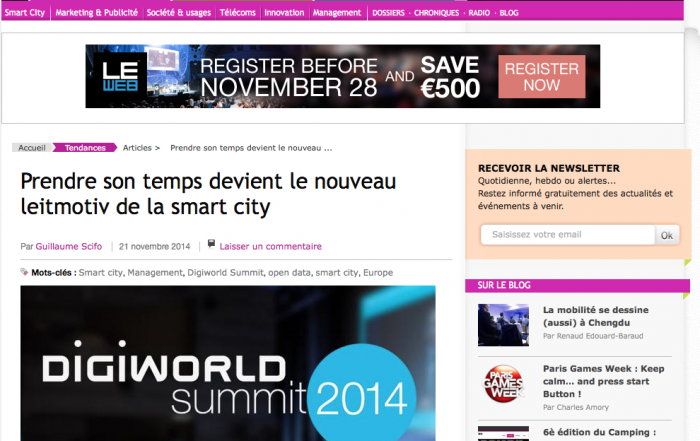The width and height of the screenshot is (700, 441).
Task: Open Société & usages section
Action: tap(179, 12)
